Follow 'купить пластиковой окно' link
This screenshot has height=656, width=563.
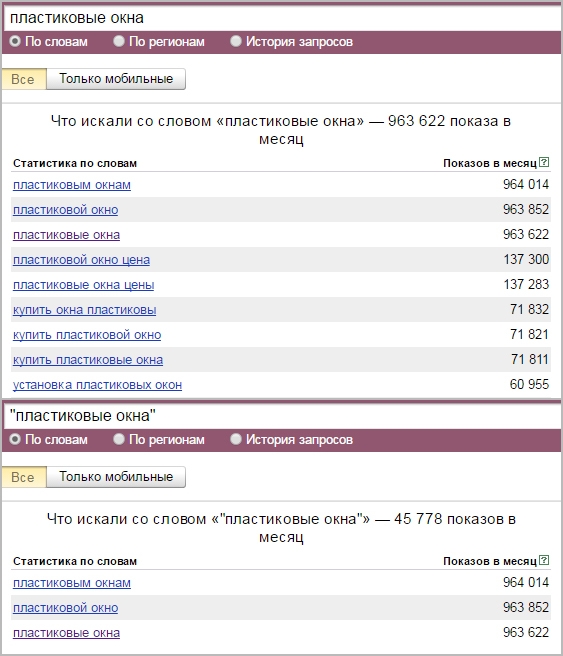87,335
